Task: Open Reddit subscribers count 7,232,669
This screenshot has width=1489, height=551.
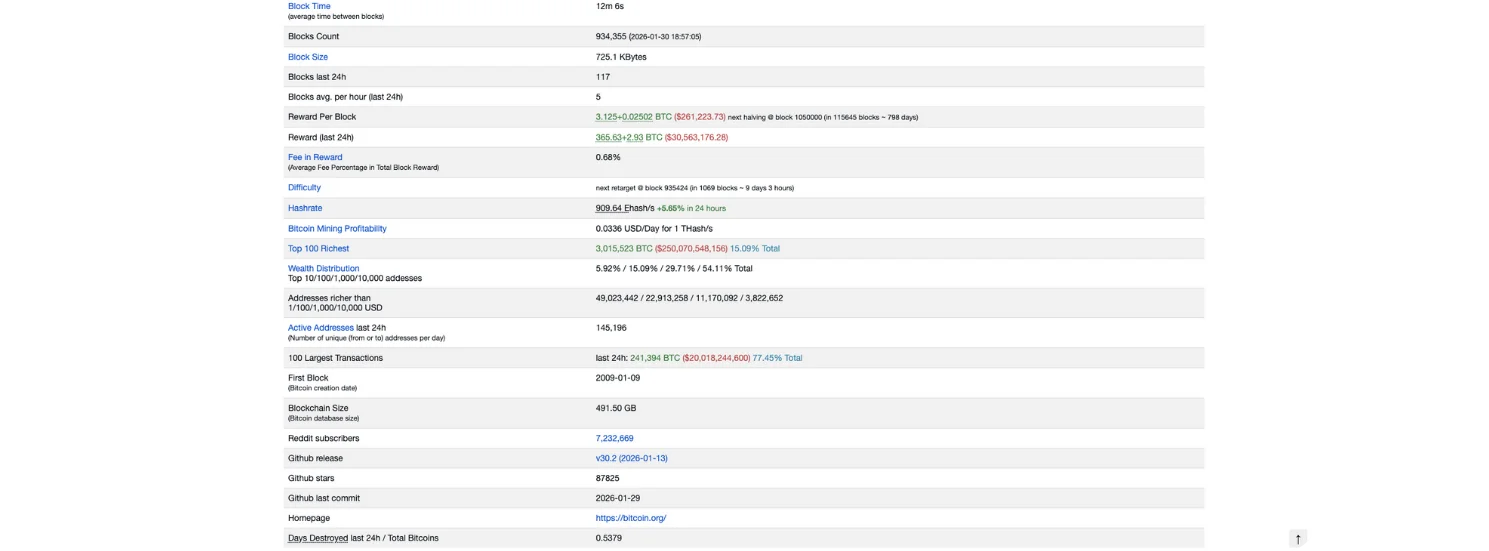Action: tap(614, 438)
